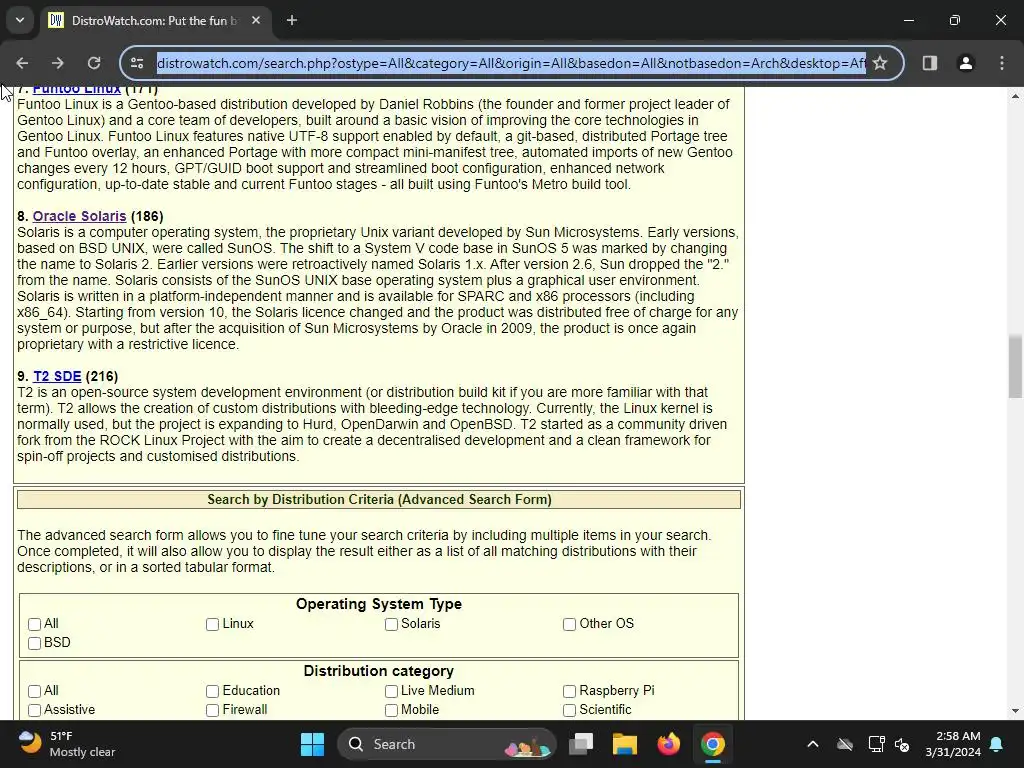Check the Firewall checkbox
1024x768 pixels.
[212, 710]
